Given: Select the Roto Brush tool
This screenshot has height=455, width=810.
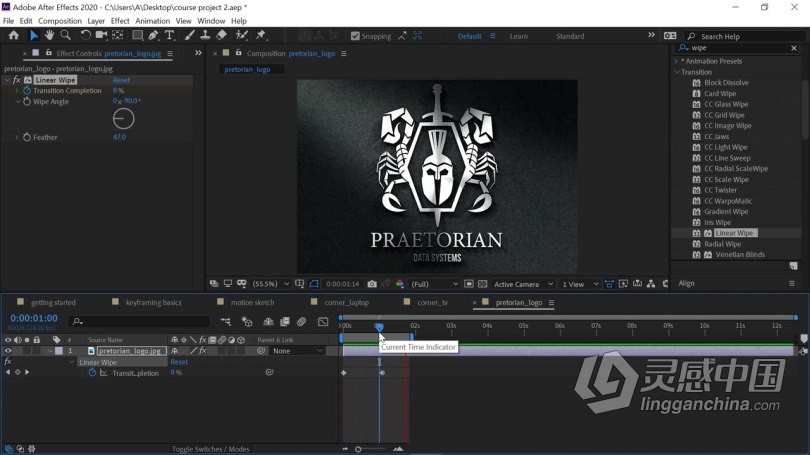Looking at the screenshot, I should click(x=241, y=35).
